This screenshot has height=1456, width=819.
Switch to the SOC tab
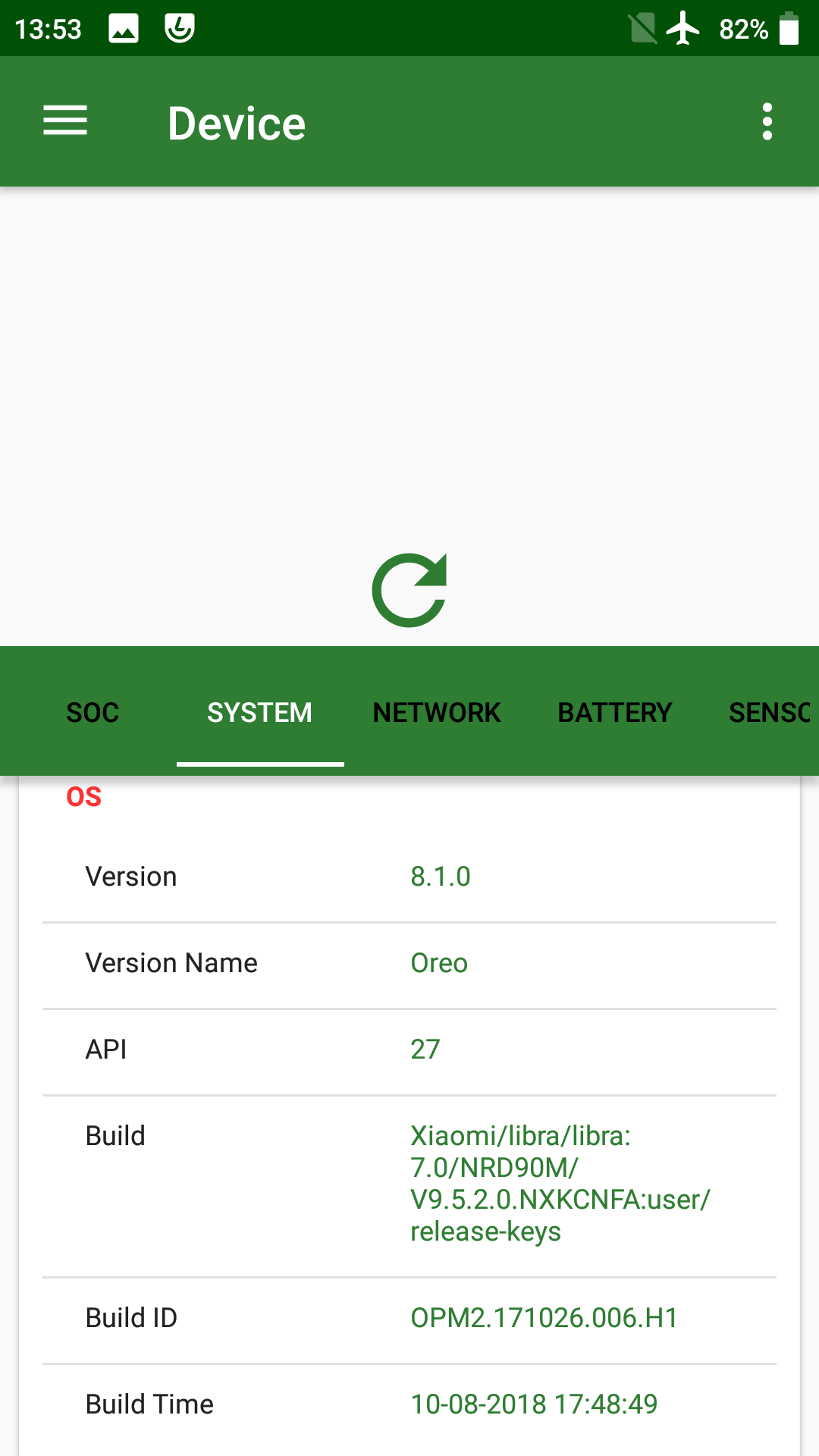point(93,712)
